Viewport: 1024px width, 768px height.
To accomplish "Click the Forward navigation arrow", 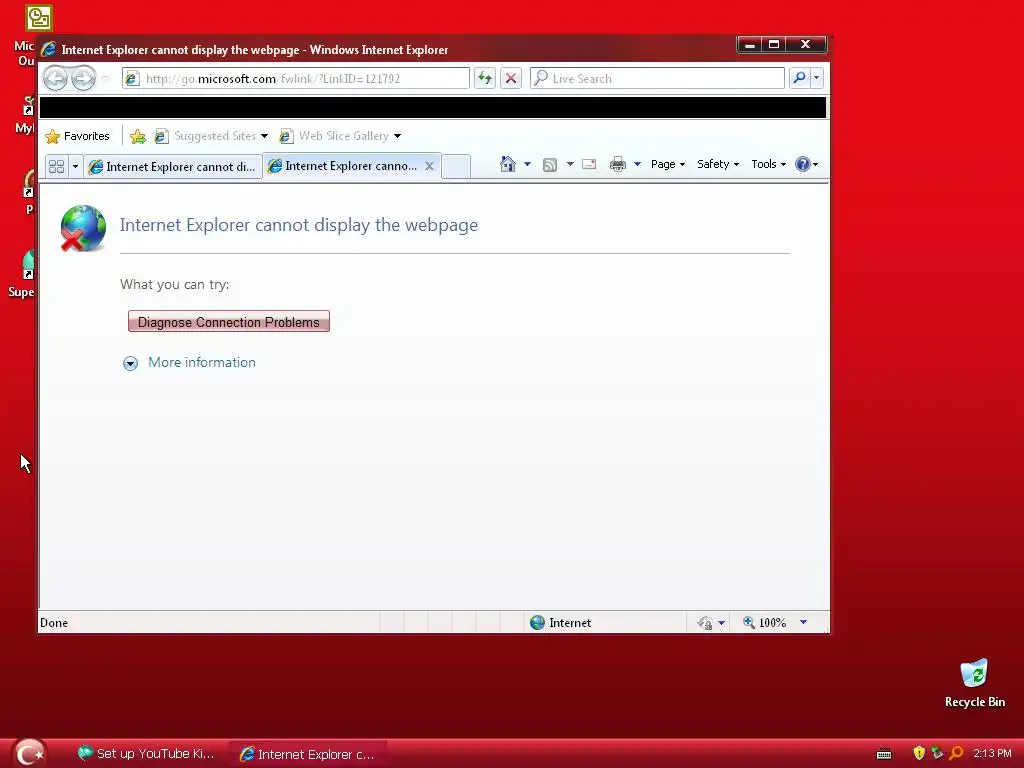I will [83, 78].
